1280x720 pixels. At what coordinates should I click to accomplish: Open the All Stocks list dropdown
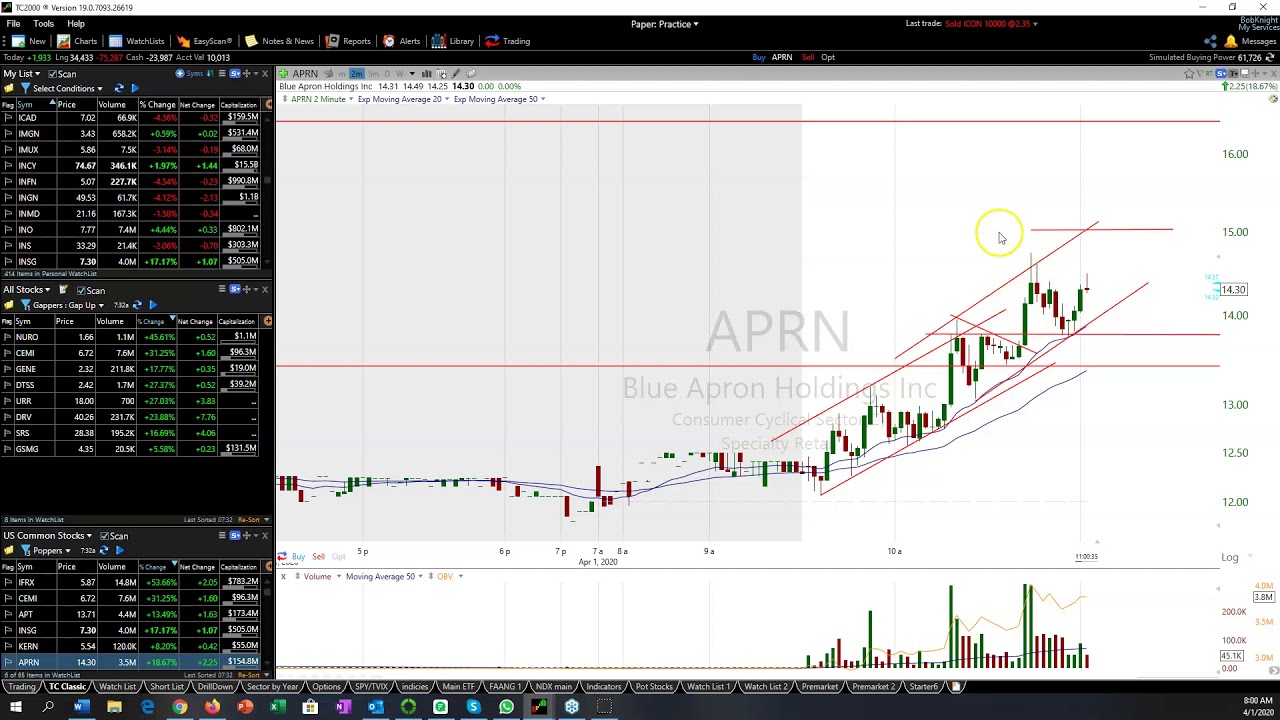click(x=26, y=290)
